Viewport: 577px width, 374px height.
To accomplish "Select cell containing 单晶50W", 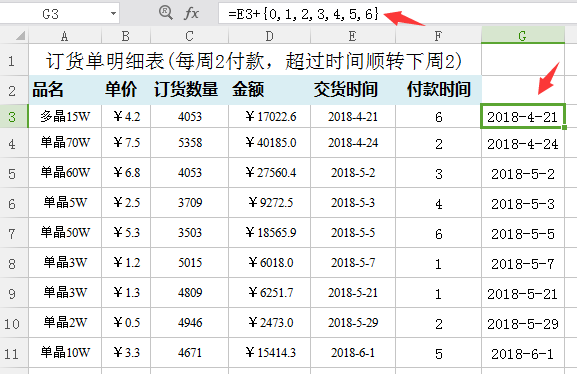I will point(65,233).
